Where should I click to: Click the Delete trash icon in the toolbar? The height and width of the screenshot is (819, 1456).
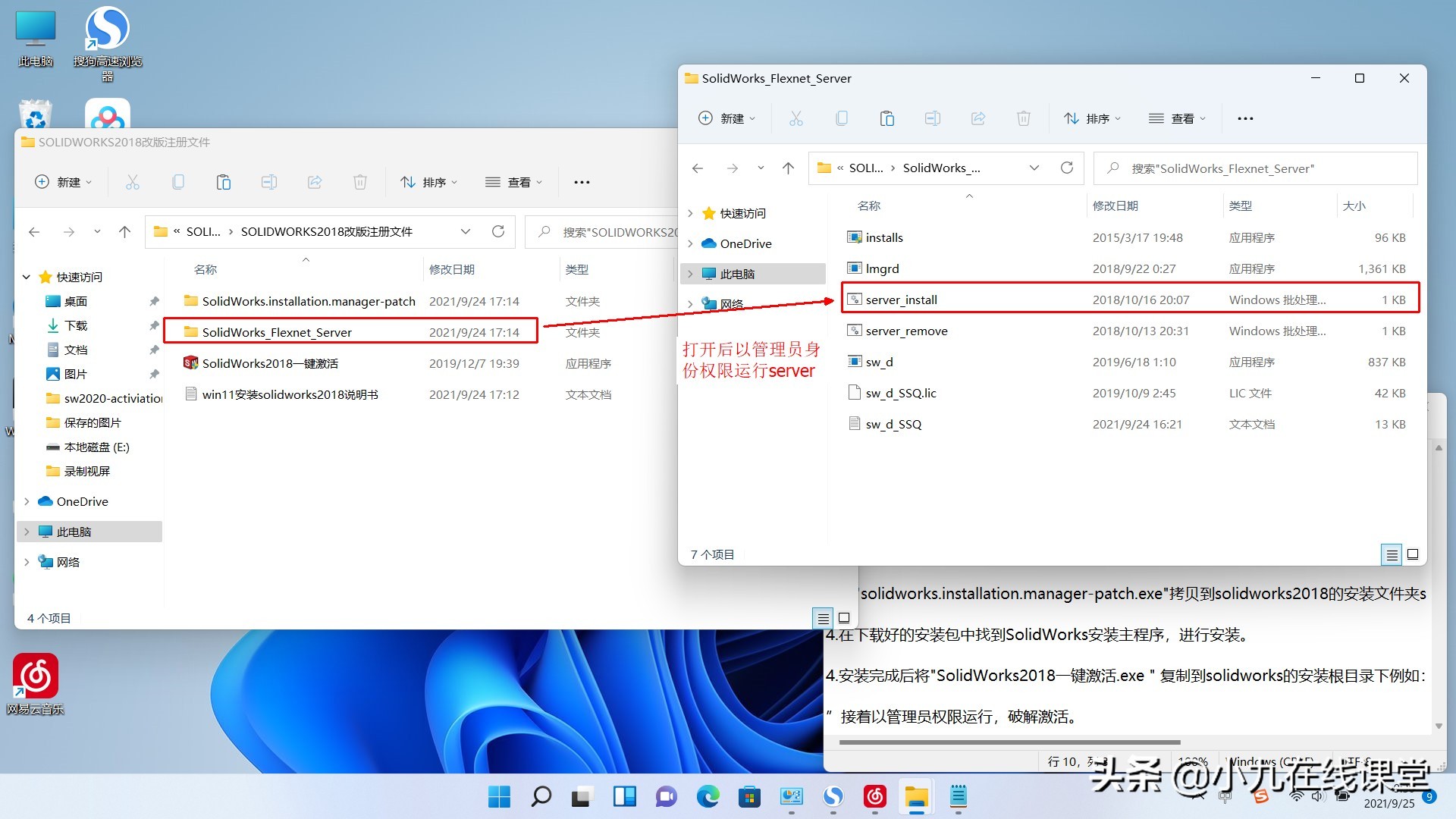pyautogui.click(x=1024, y=118)
